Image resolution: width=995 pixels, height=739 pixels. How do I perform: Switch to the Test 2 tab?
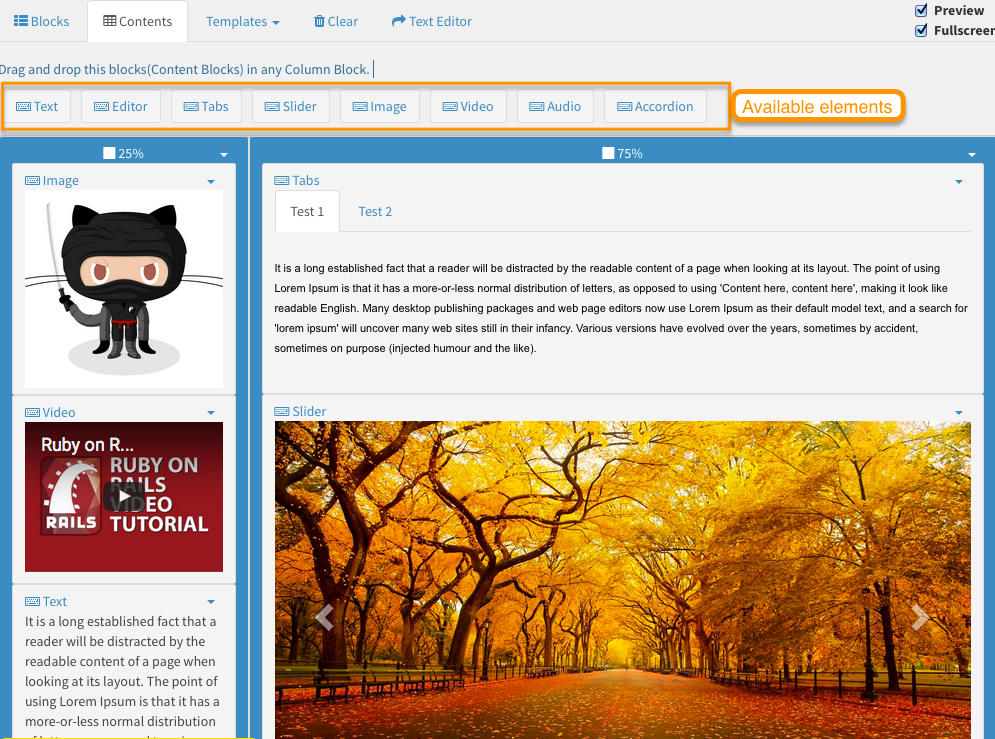[375, 211]
